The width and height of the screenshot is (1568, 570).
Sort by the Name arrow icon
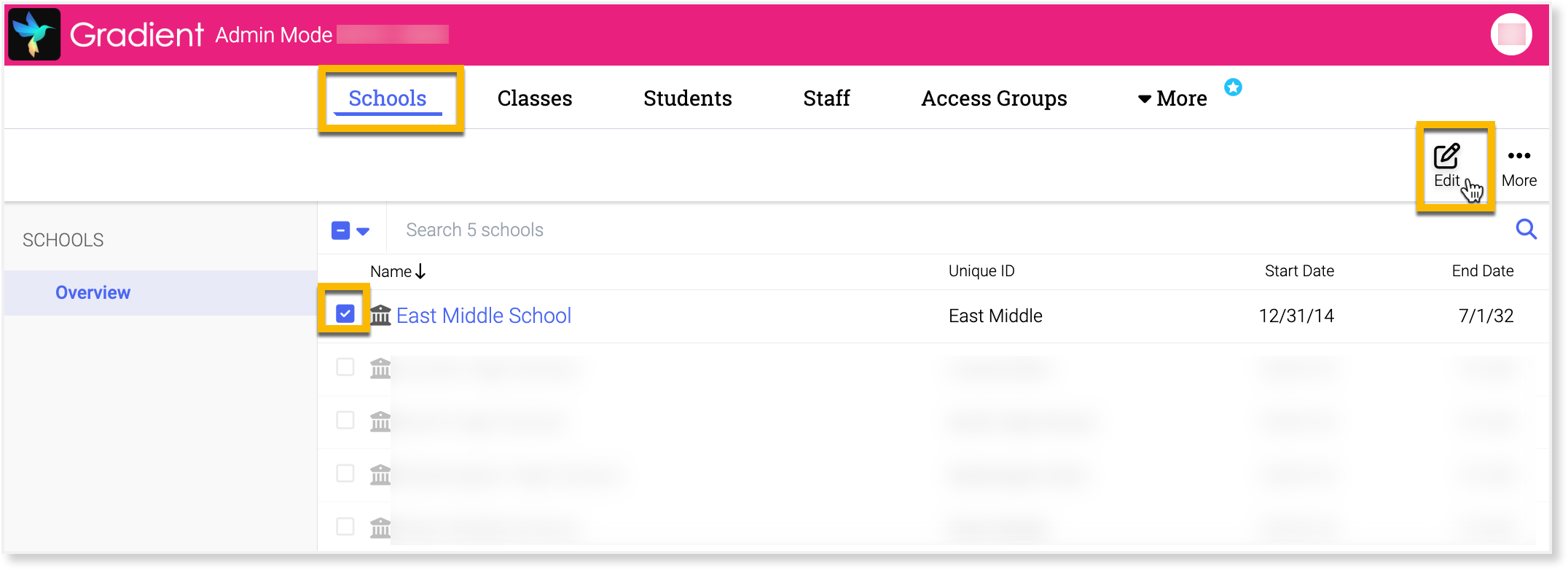420,271
